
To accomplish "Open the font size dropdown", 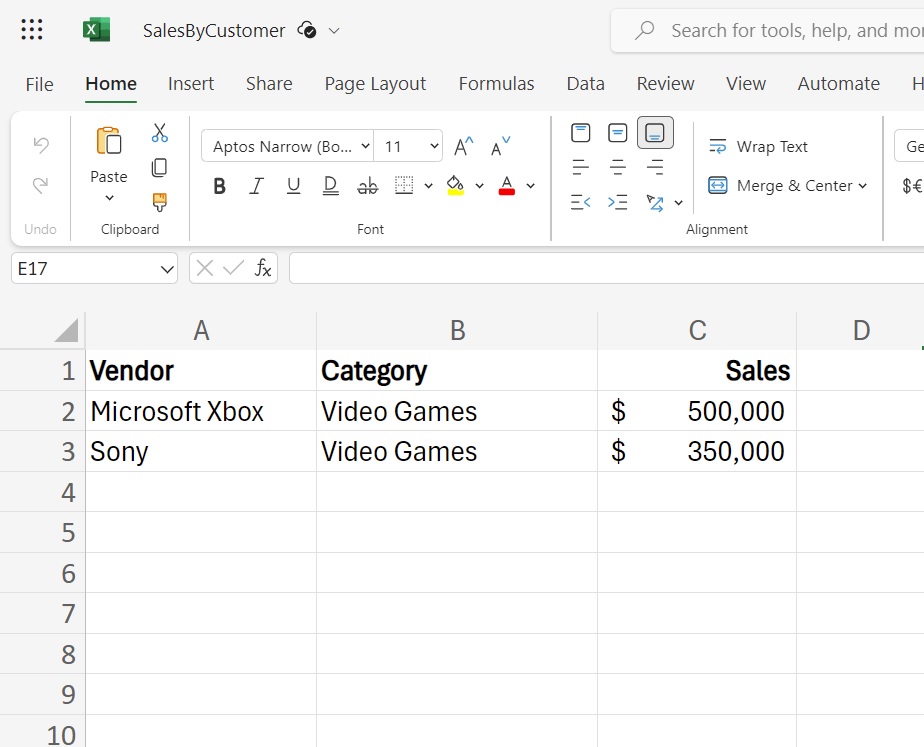I will point(432,145).
